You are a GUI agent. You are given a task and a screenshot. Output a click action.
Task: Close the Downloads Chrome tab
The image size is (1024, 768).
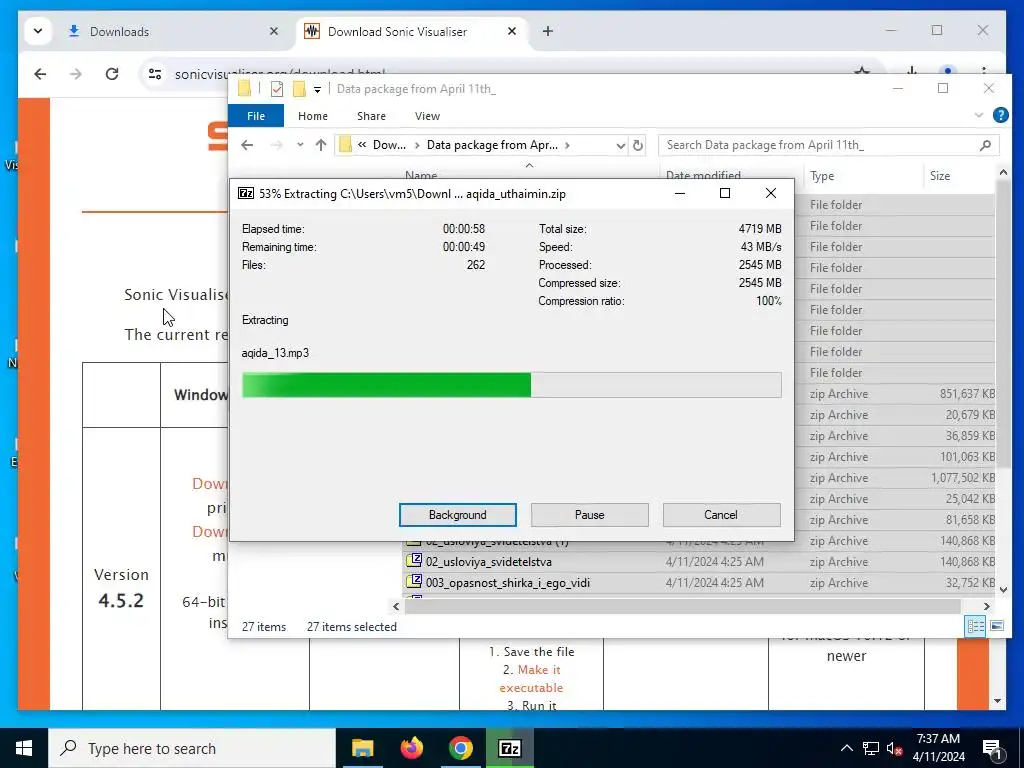click(274, 31)
